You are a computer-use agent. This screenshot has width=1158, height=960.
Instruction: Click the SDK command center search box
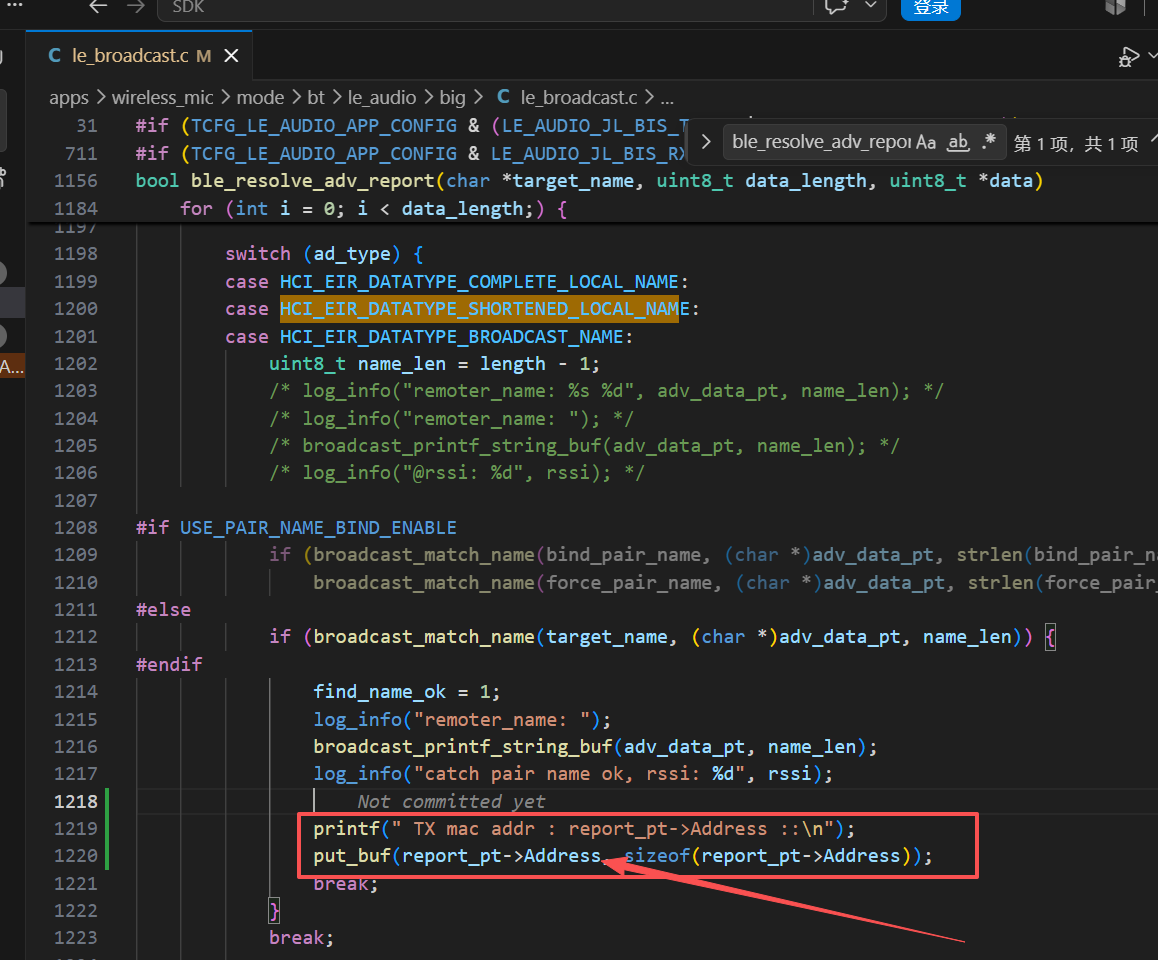(x=484, y=9)
